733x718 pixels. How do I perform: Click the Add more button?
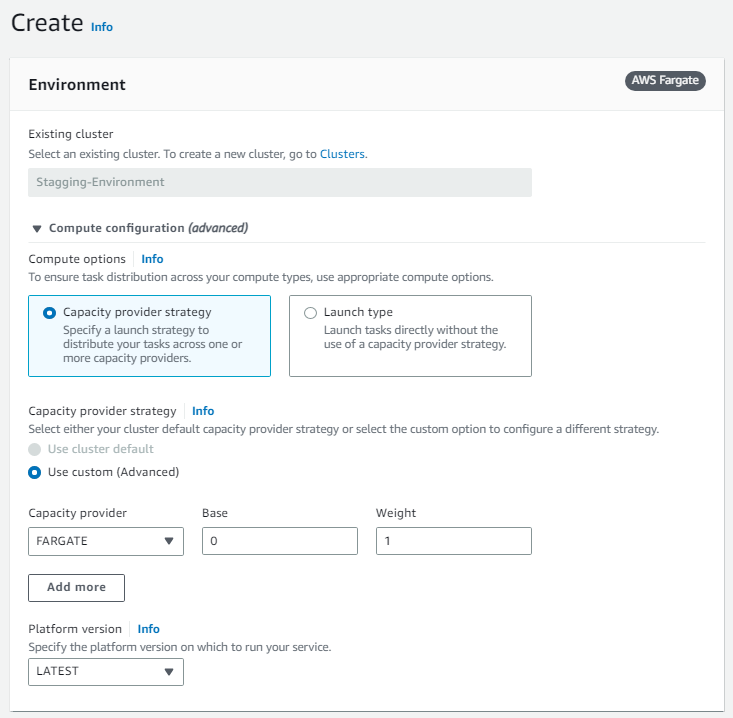[76, 587]
